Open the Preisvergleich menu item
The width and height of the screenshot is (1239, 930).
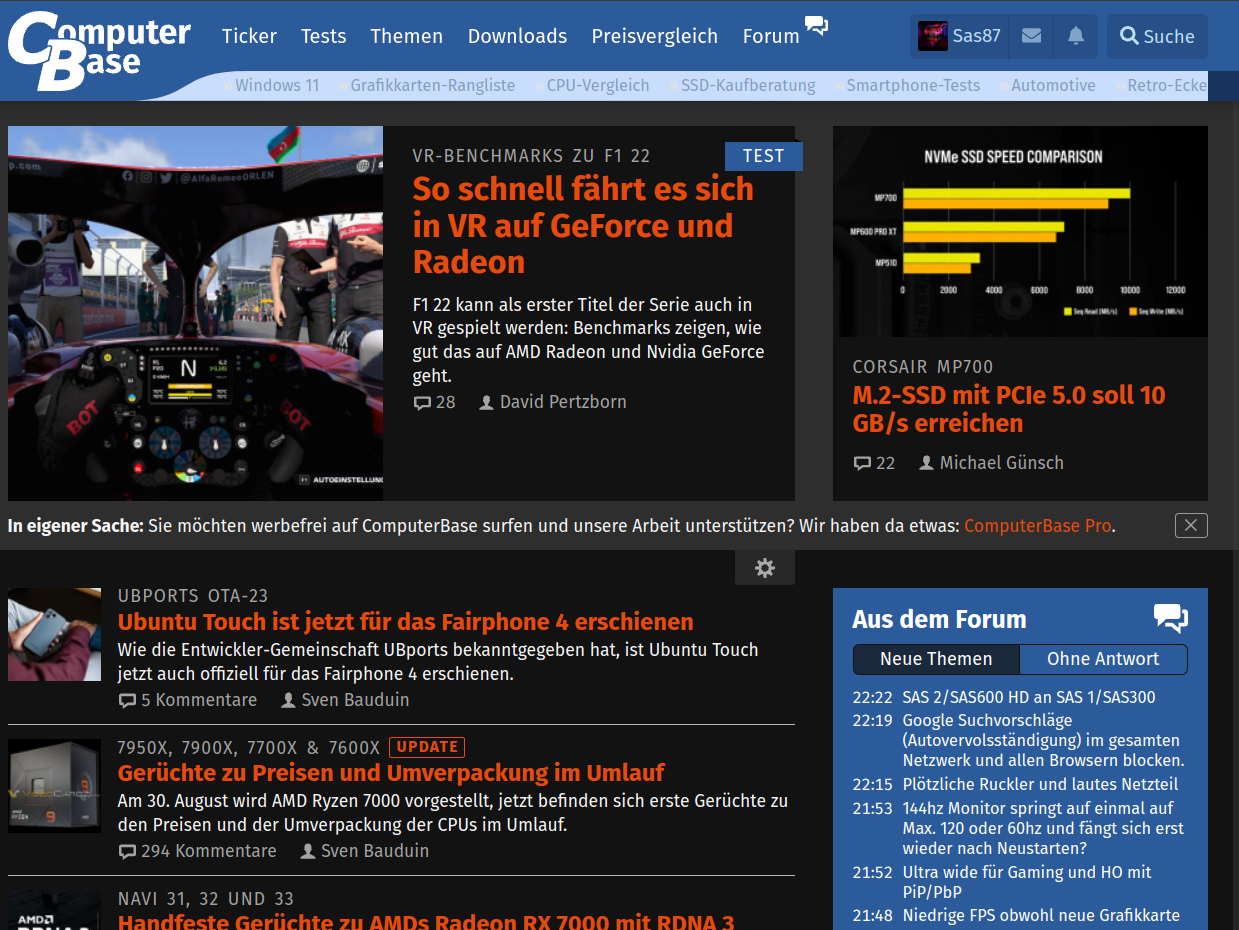click(654, 36)
